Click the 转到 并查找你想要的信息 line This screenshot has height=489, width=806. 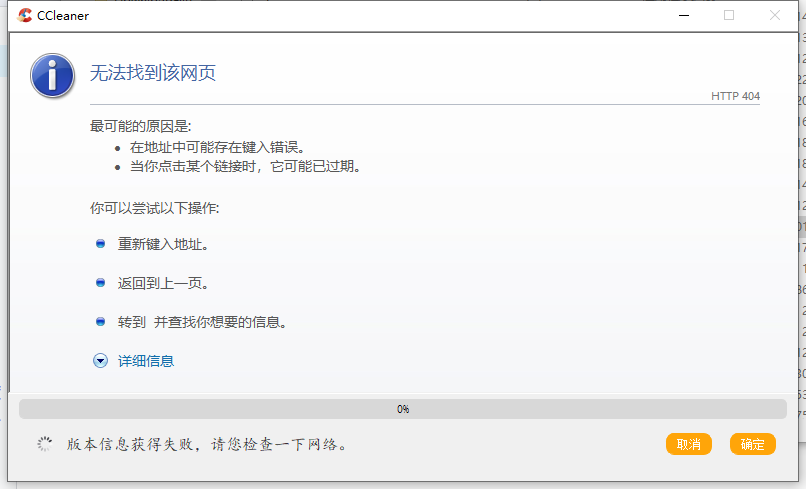point(202,322)
